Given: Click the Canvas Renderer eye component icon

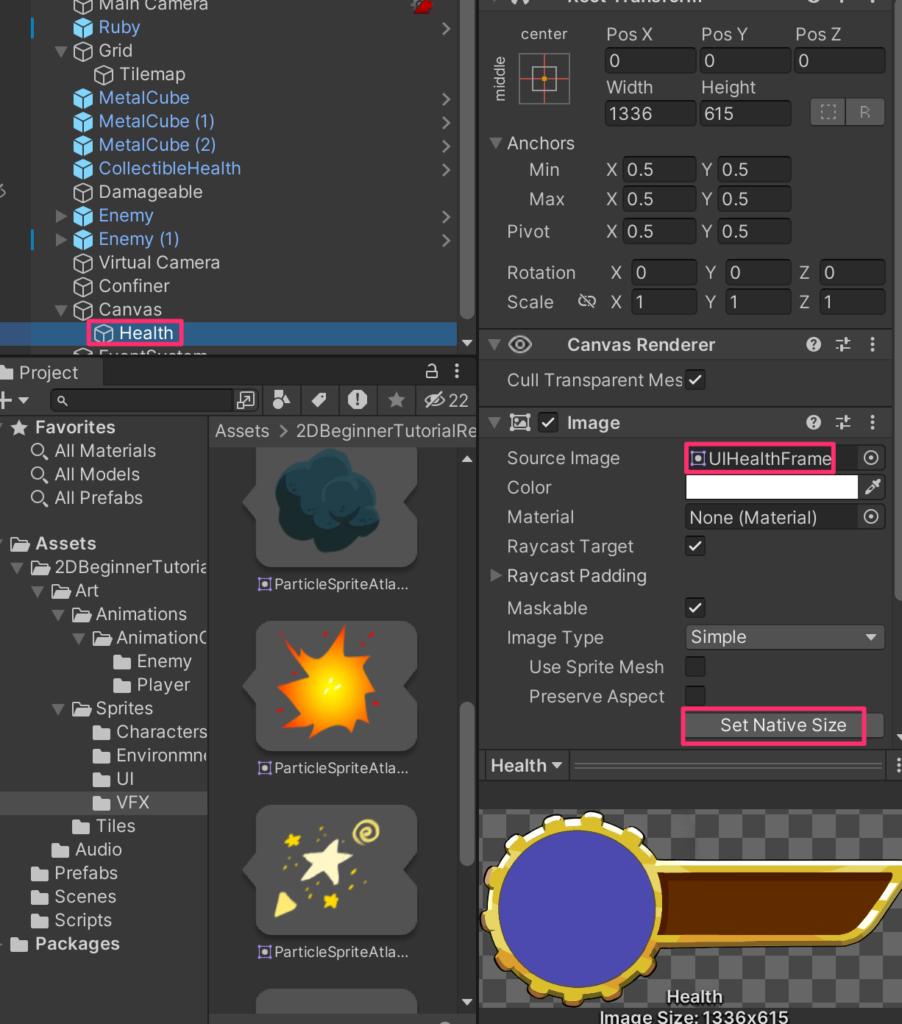Looking at the screenshot, I should 520,344.
